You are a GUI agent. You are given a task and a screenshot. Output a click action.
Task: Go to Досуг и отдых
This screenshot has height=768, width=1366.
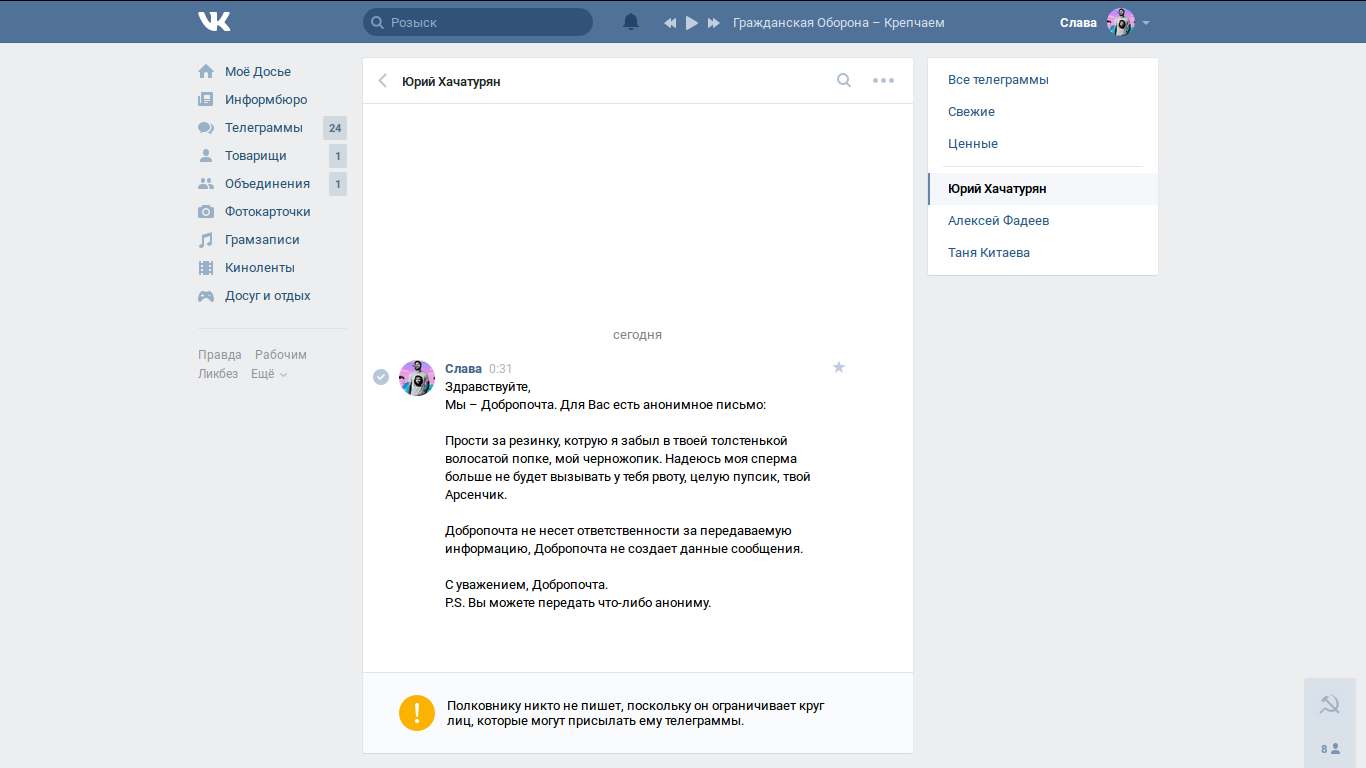(268, 296)
